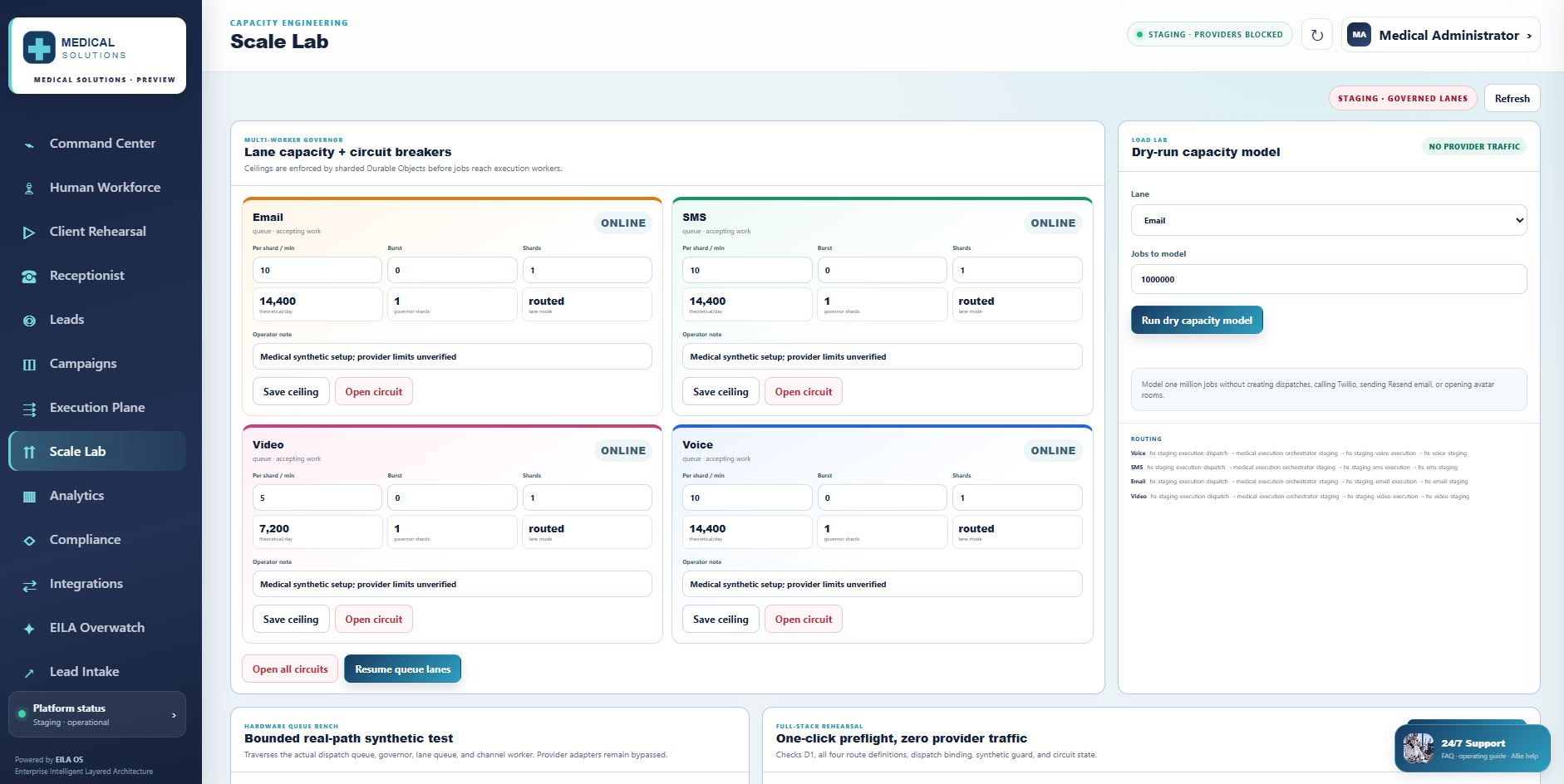
Task: Open the Execution Plane menu item
Action: pyautogui.click(x=97, y=408)
